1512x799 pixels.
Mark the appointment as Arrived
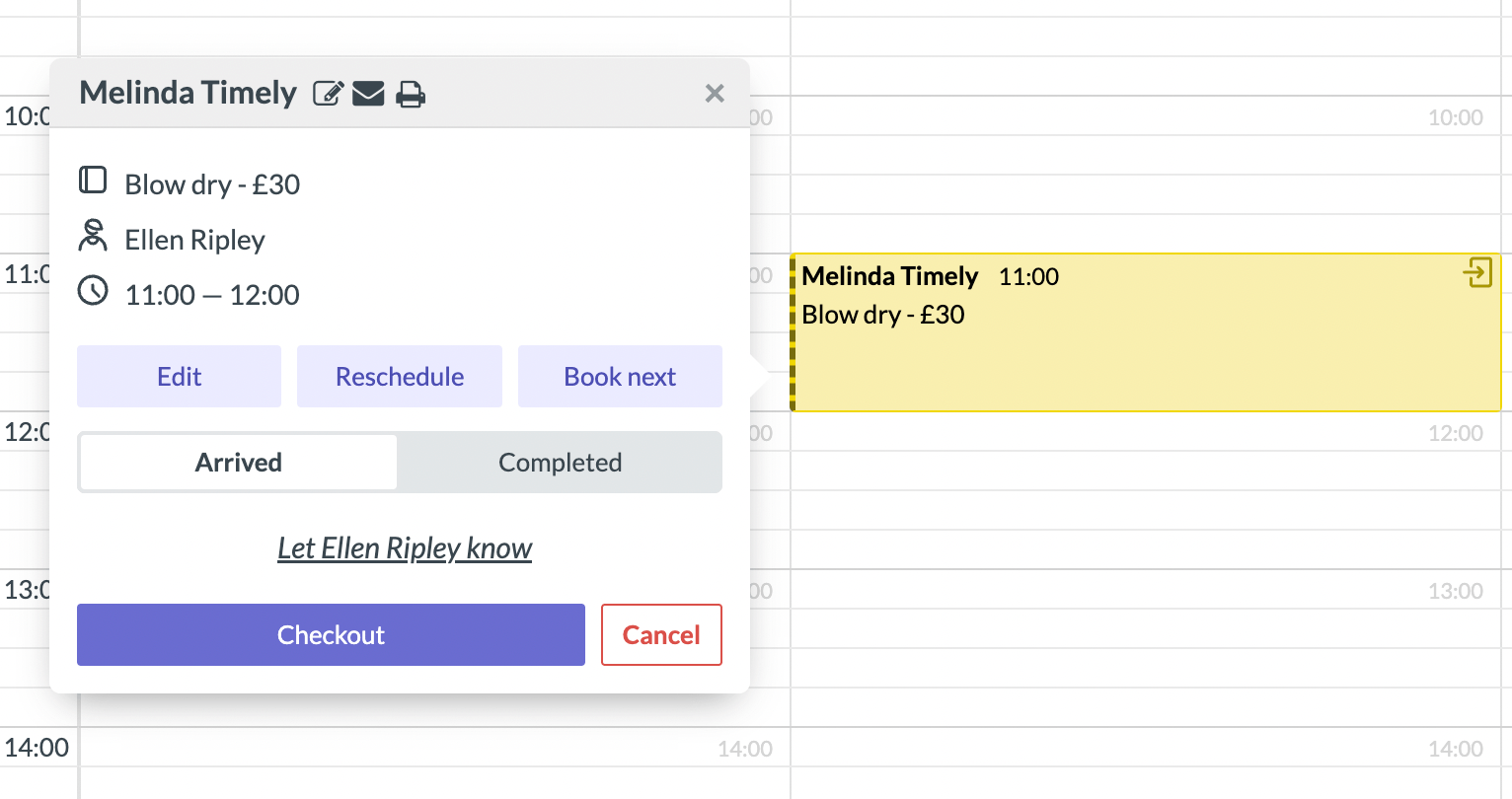pos(237,462)
